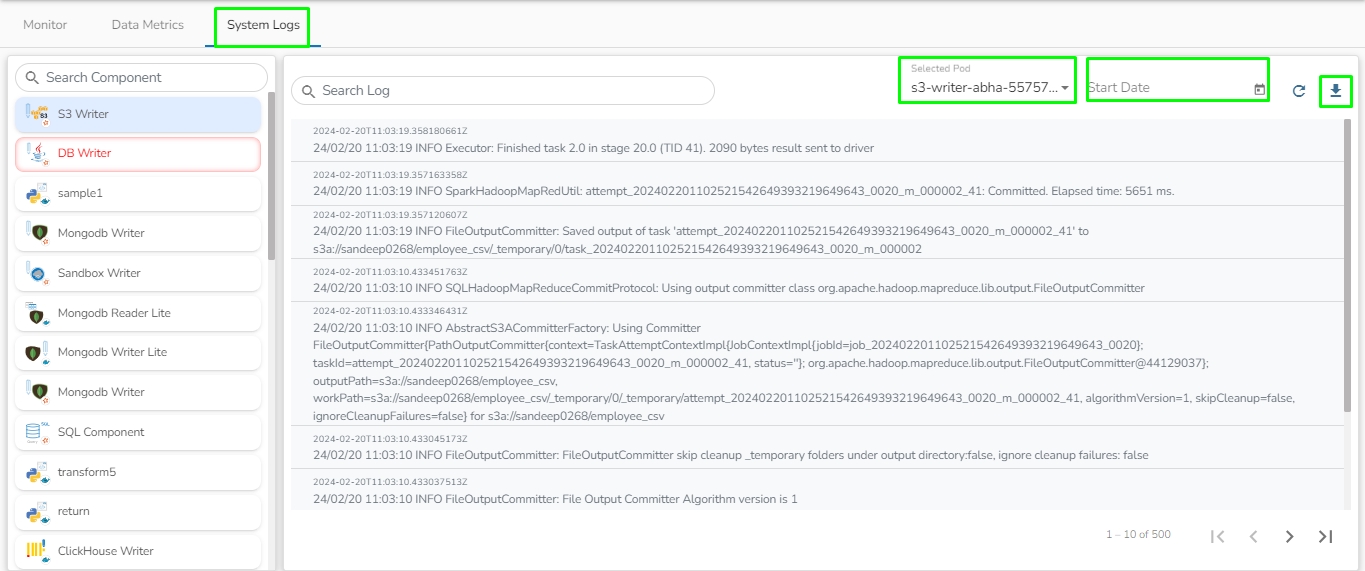Click the magnifier icon in Search Log
Image resolution: width=1365 pixels, height=571 pixels.
coord(308,90)
